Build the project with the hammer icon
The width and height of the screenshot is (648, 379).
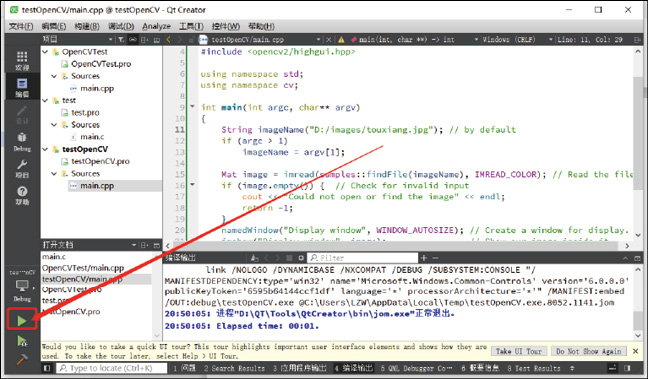point(22,360)
